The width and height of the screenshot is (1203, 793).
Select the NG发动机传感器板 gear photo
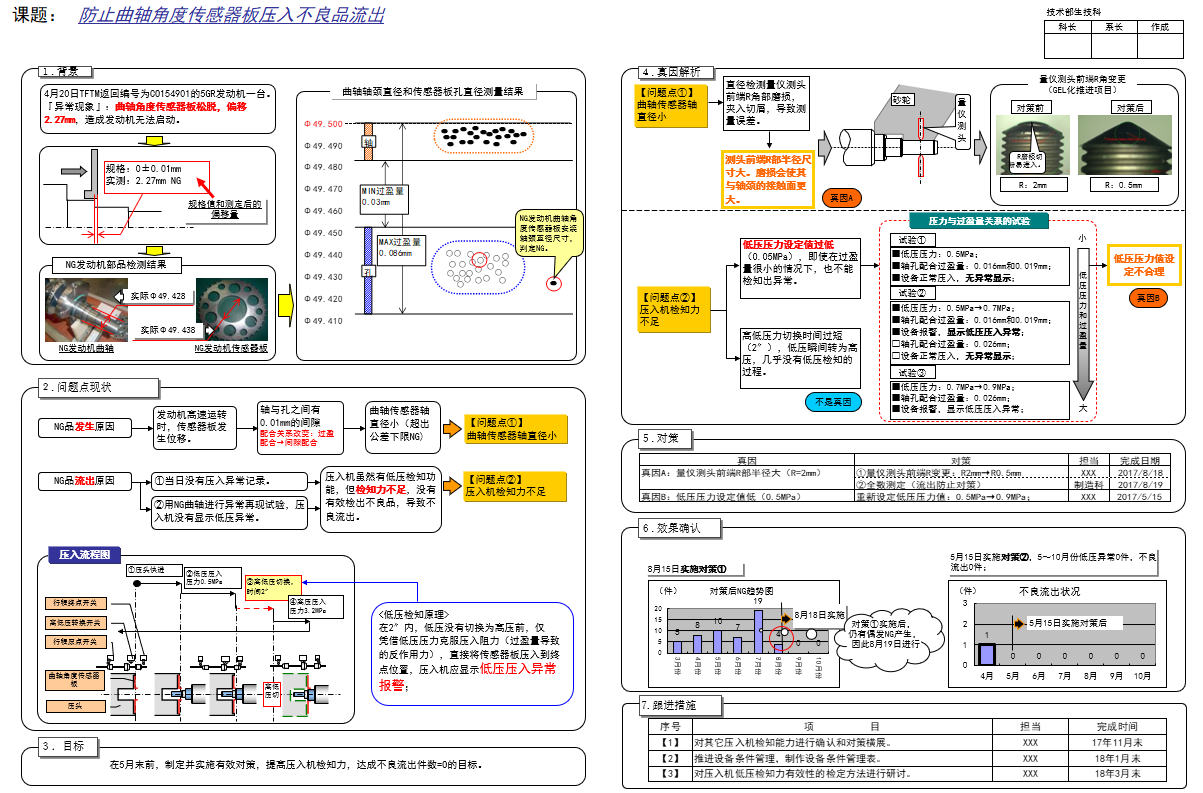click(232, 310)
